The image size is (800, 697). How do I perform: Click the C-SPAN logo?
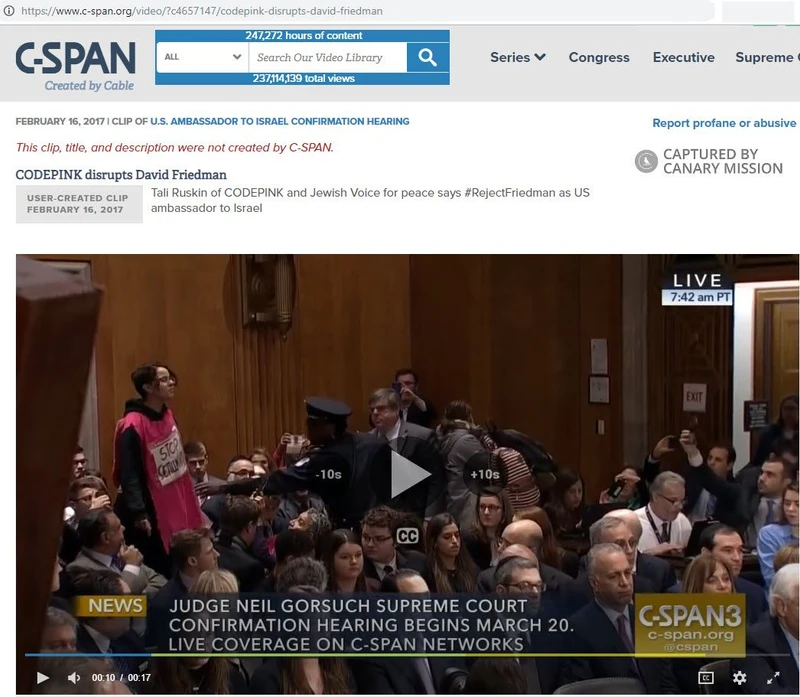tap(76, 66)
